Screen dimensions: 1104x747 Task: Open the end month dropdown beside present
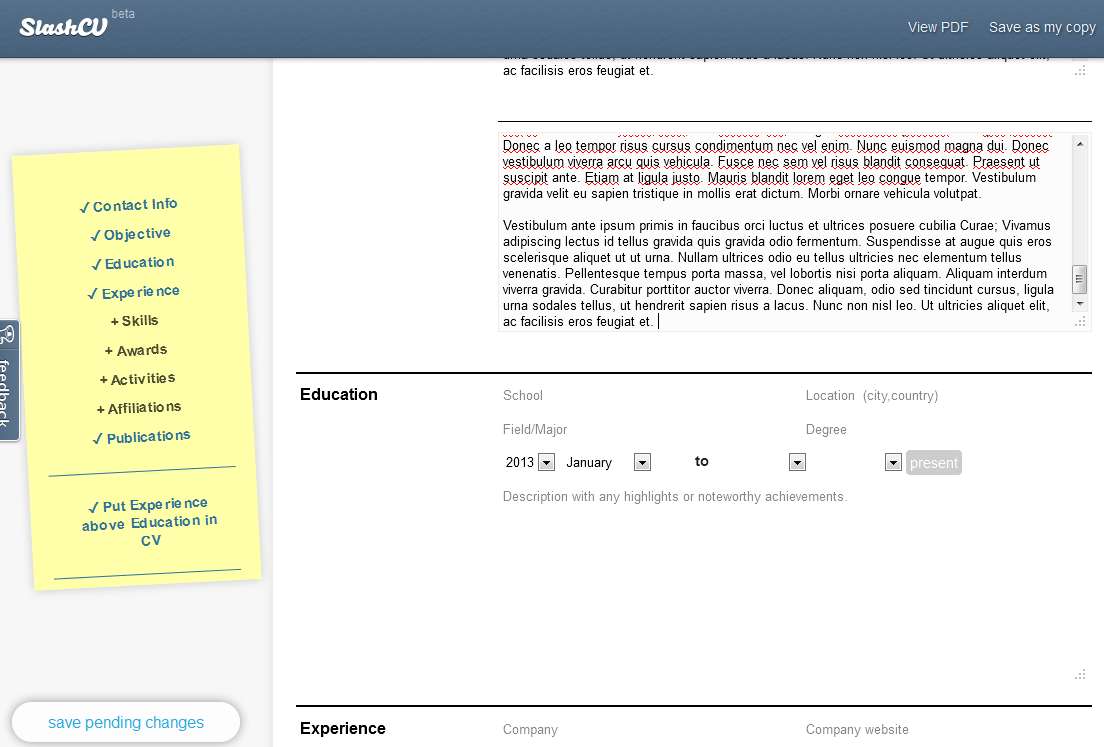tap(893, 463)
